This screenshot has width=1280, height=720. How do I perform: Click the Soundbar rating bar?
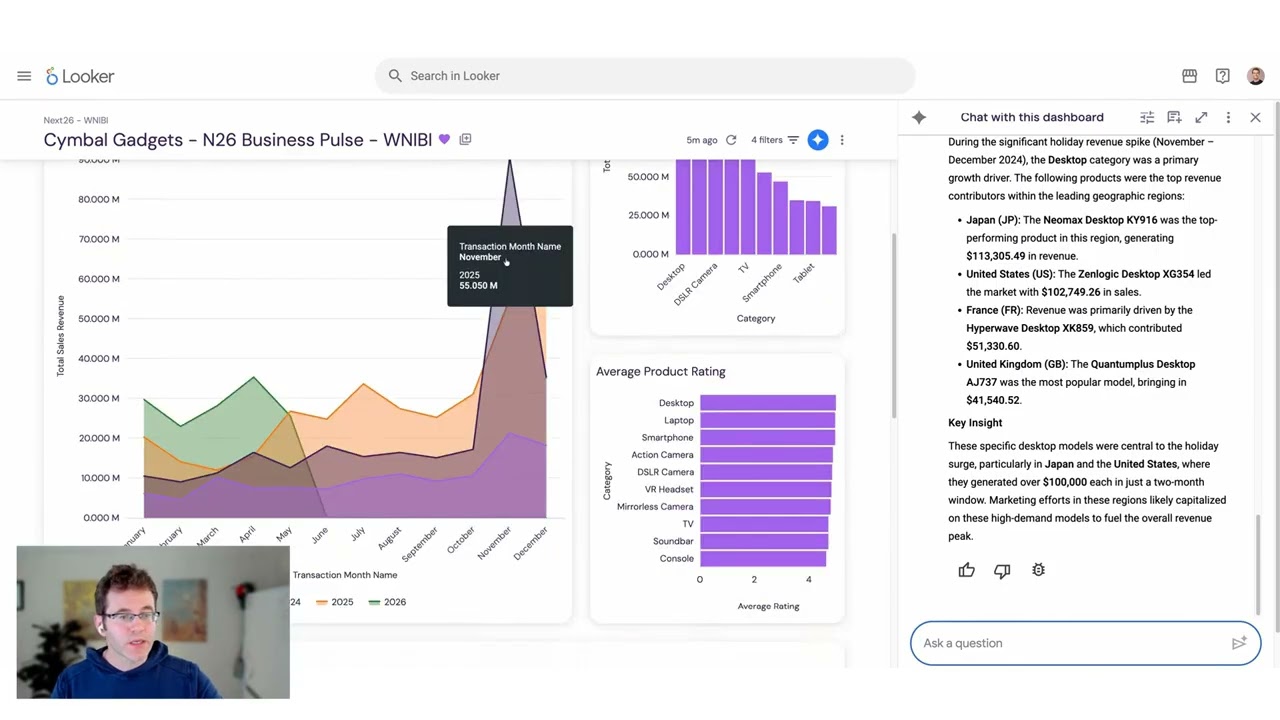click(x=764, y=541)
